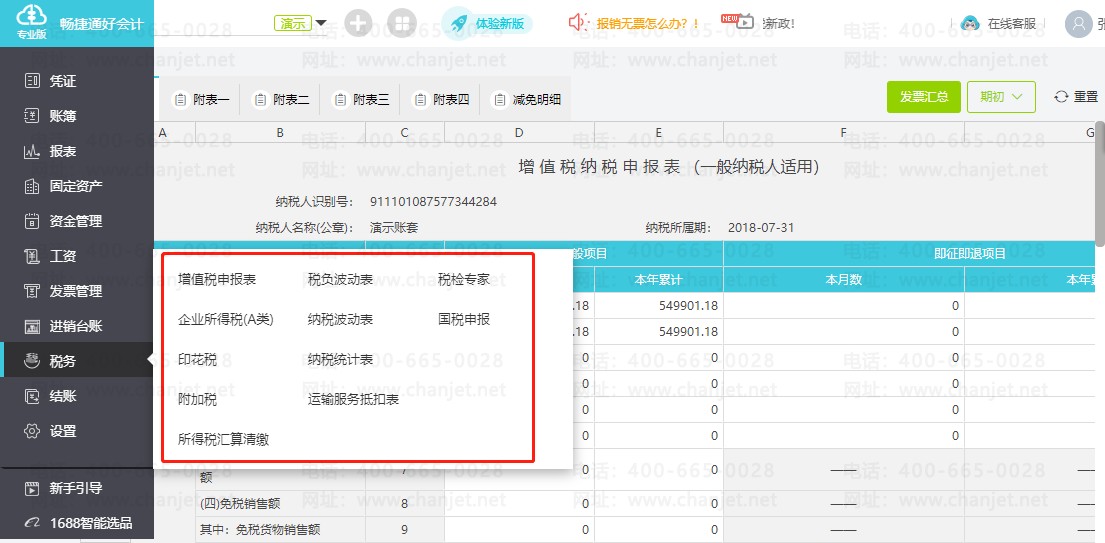Switch to the 附表三 tab
Image resolution: width=1105 pixels, height=543 pixels.
coord(361,100)
